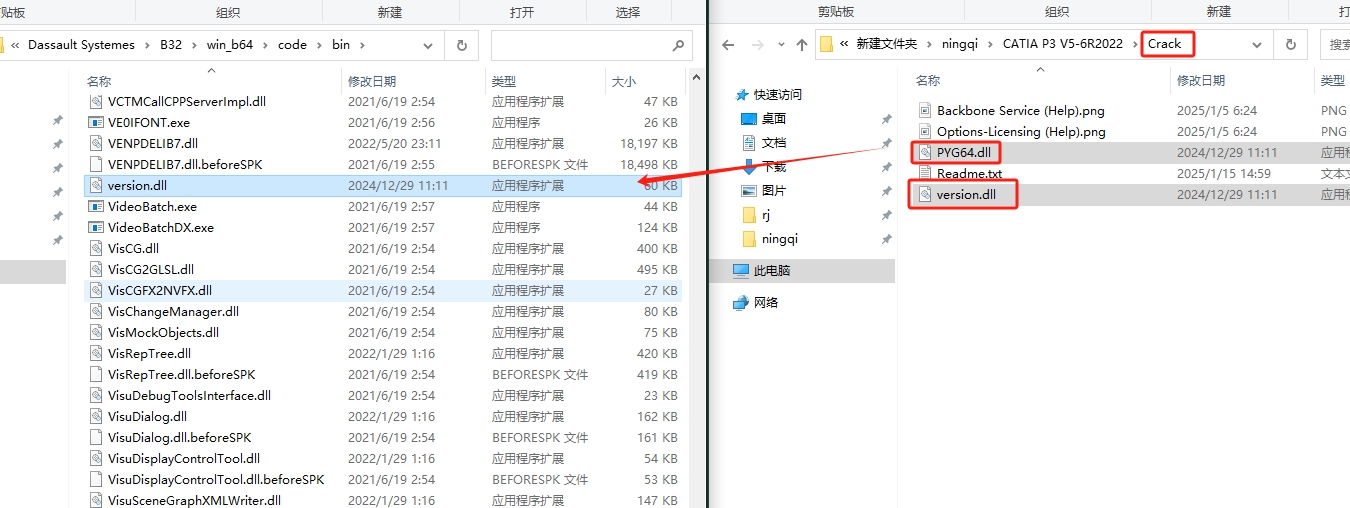Screen dimensions: 1350x508
Task: Click the Pictures (图片) icon in sidebar
Action: [749, 190]
